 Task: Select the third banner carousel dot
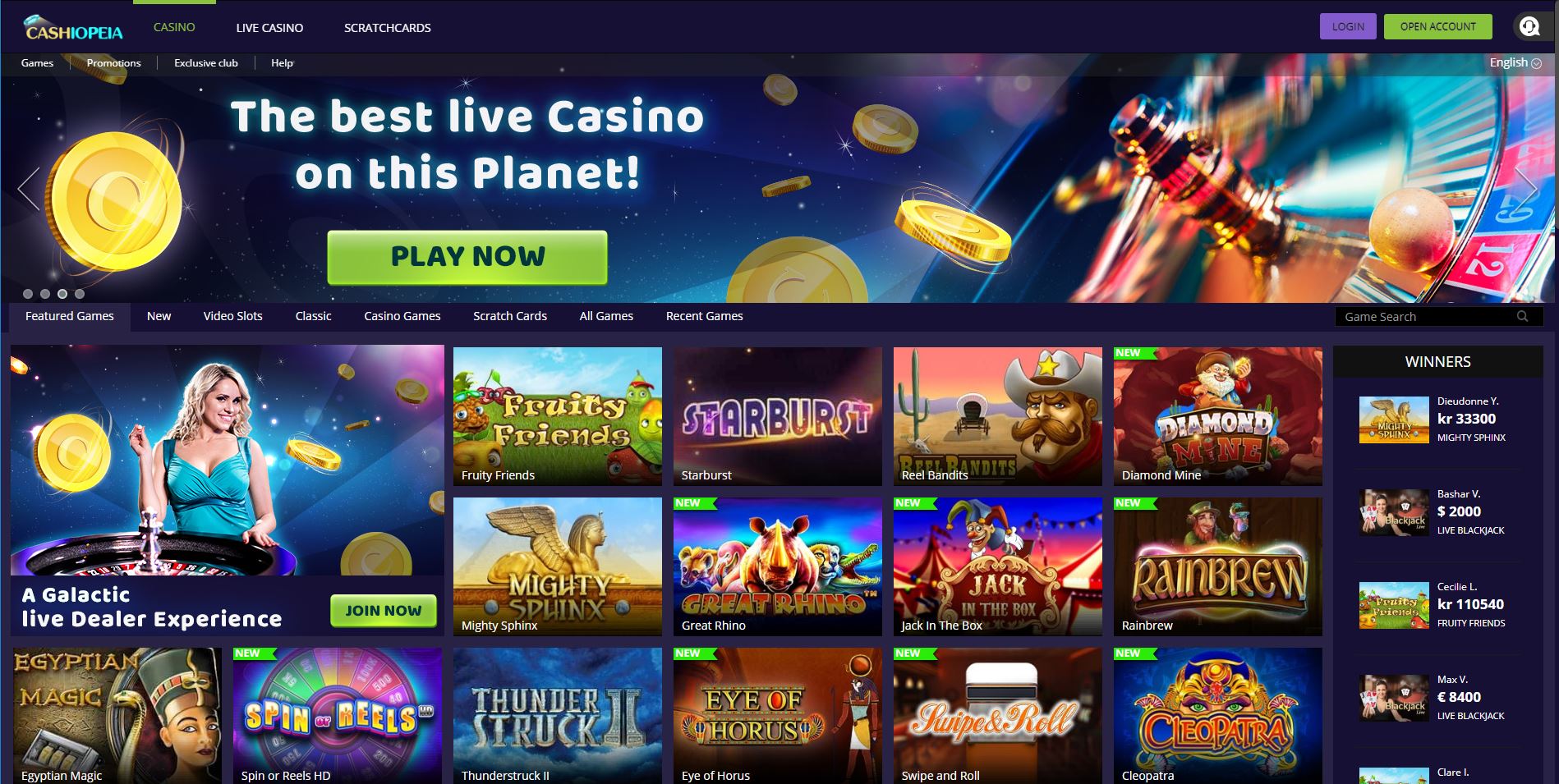coord(62,294)
